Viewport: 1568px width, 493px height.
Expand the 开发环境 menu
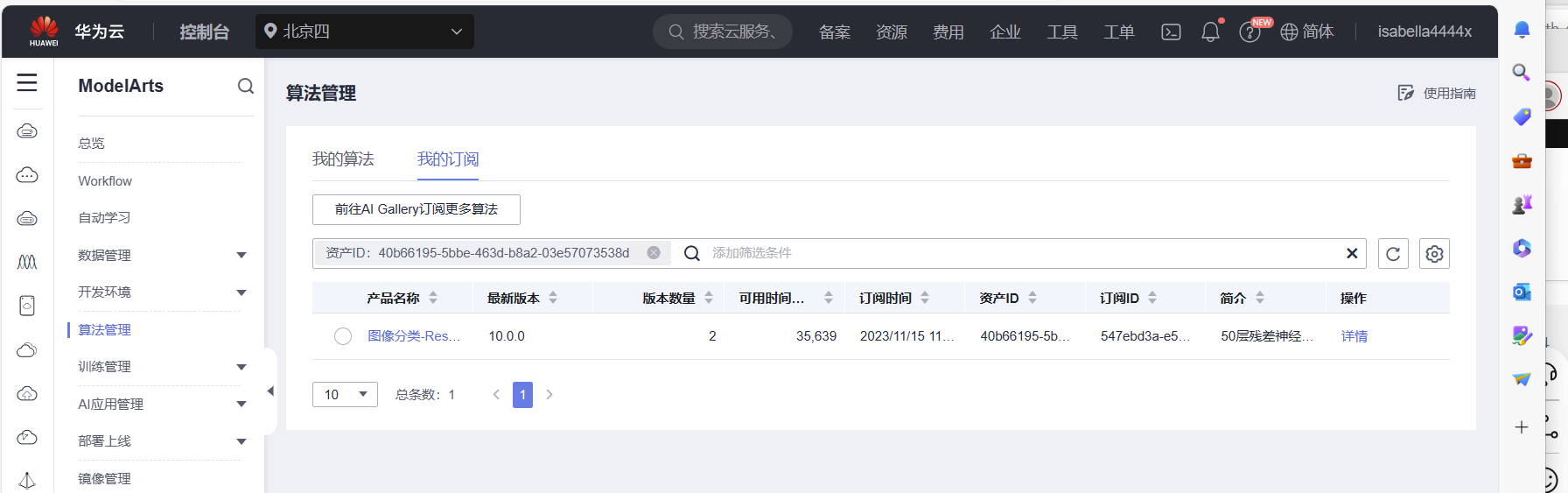point(241,292)
